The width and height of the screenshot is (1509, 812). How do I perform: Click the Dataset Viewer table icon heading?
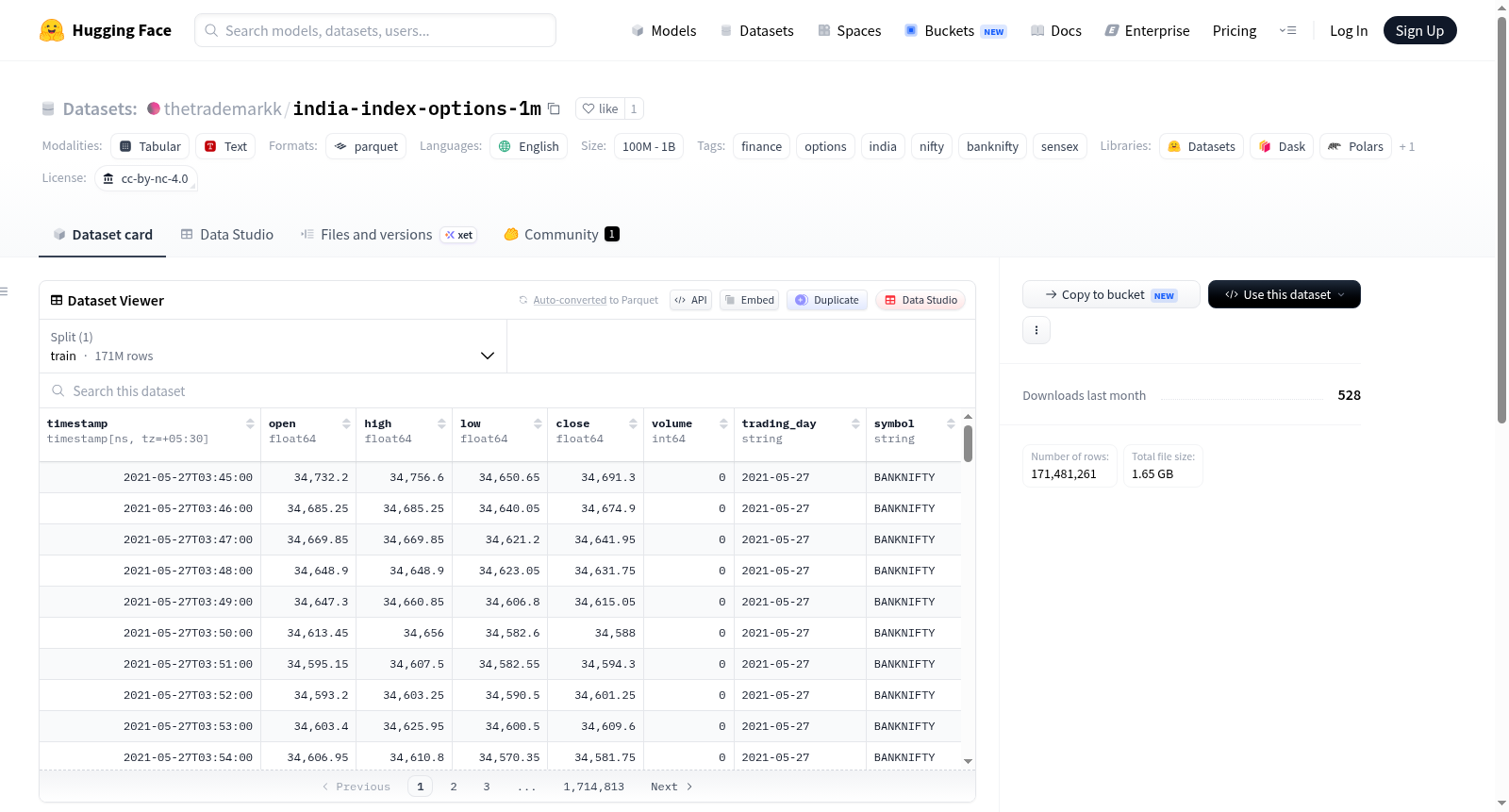(57, 300)
